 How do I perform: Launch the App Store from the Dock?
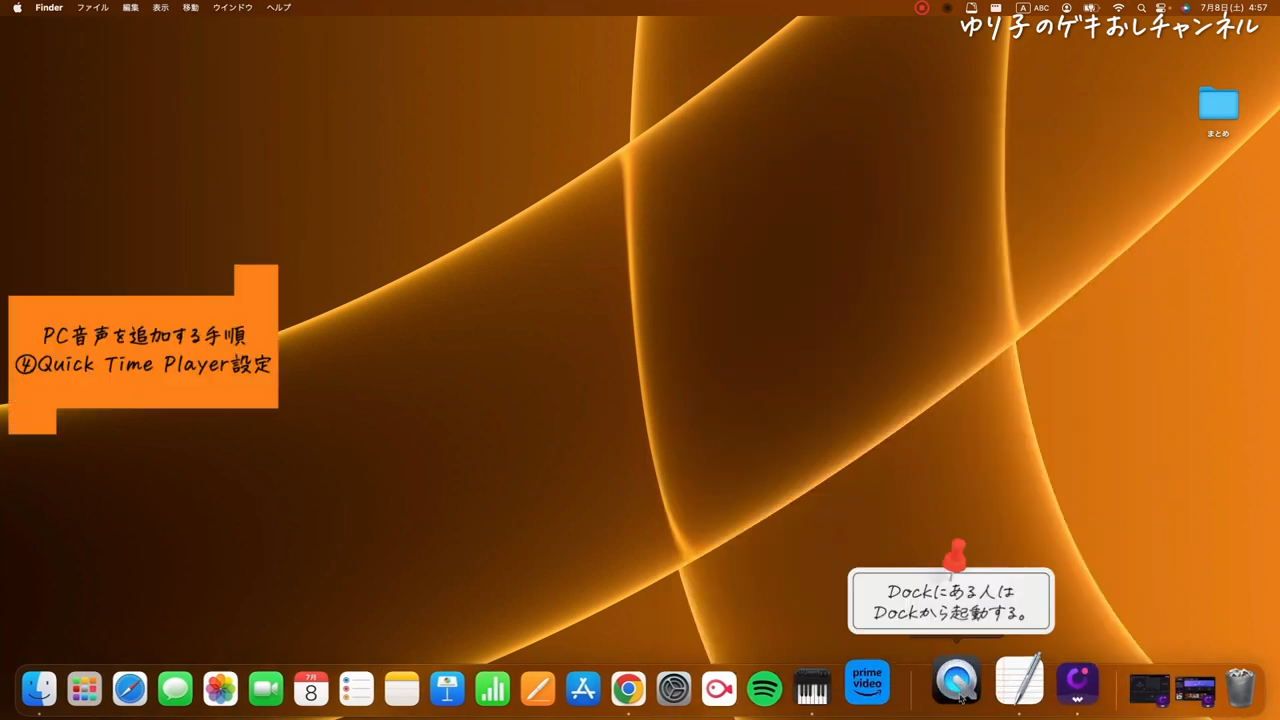583,689
